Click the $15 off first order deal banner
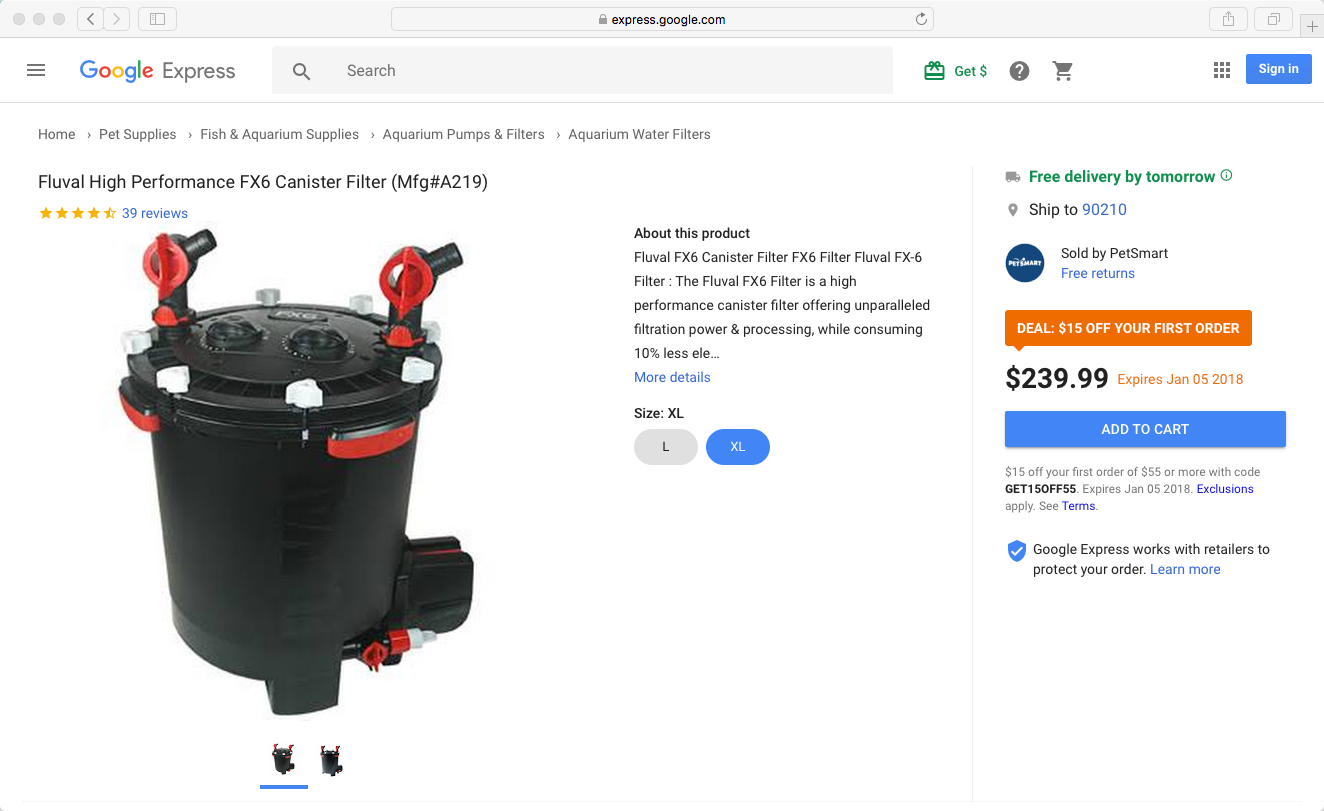 click(1128, 328)
